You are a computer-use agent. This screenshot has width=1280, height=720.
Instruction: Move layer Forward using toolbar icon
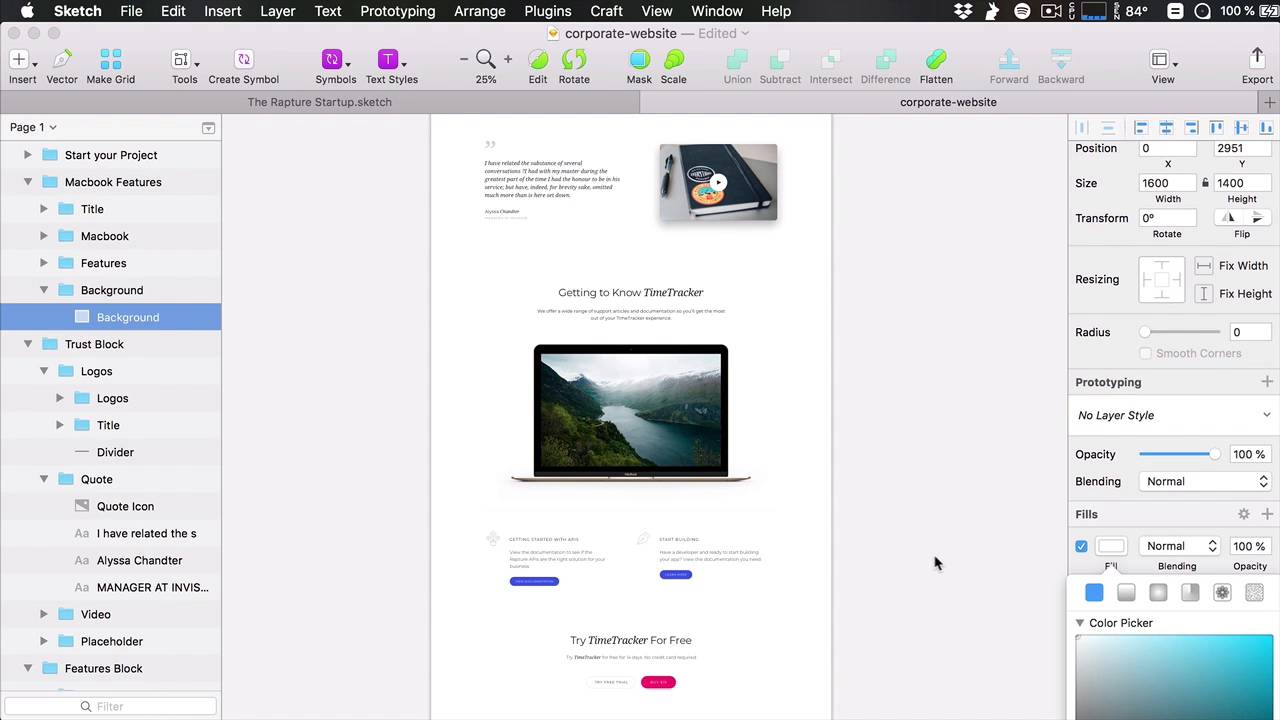[1009, 59]
